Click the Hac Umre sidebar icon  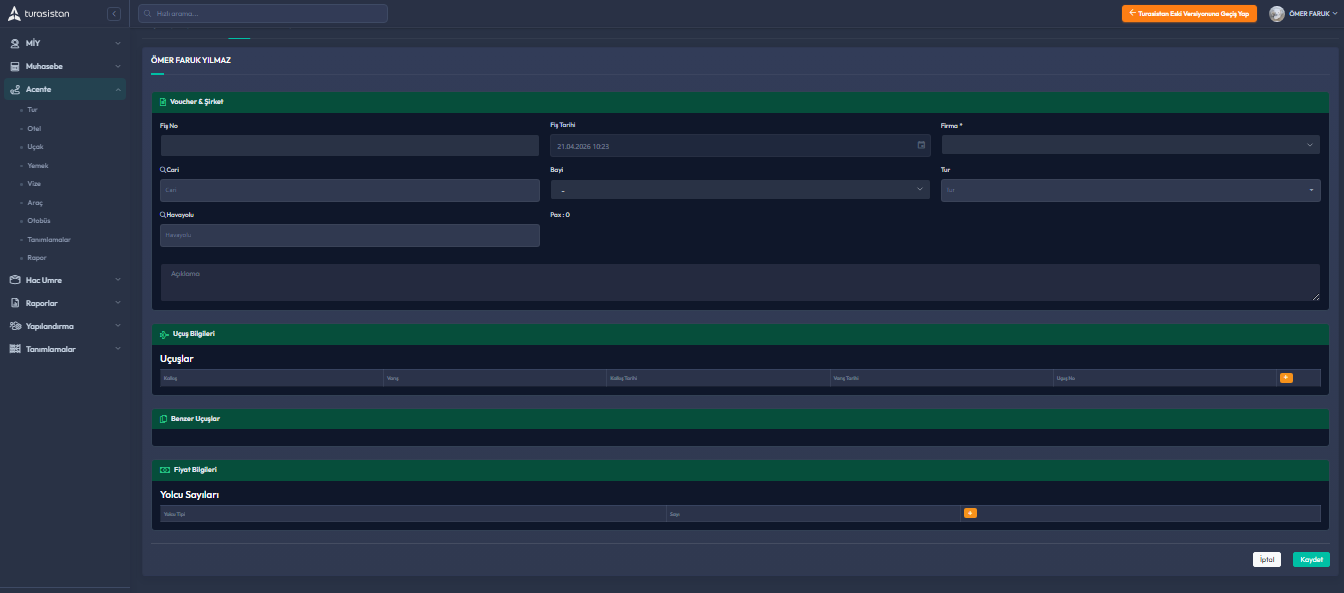point(15,280)
